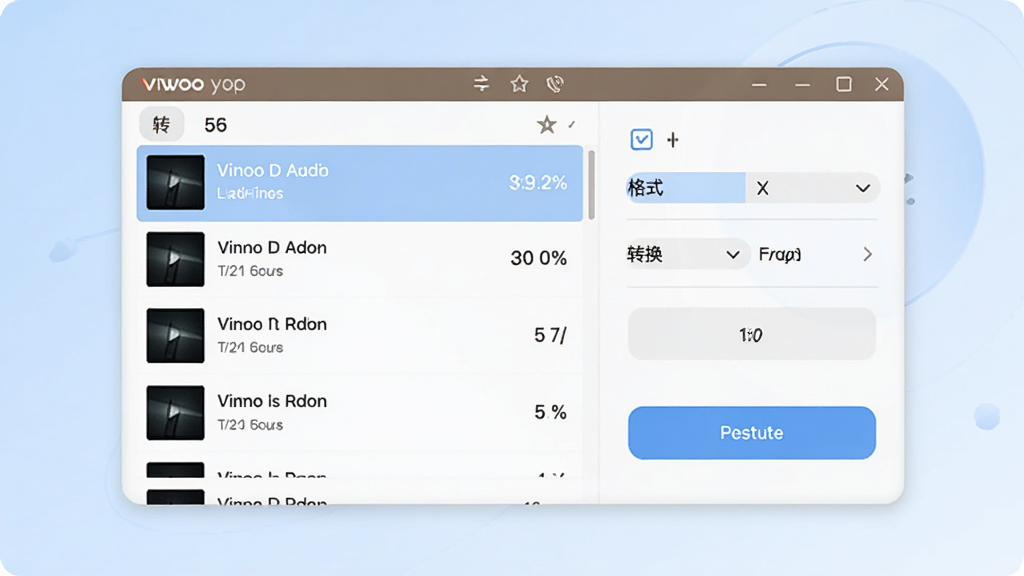Open the Frapi chevron arrow
The image size is (1024, 576).
[867, 254]
